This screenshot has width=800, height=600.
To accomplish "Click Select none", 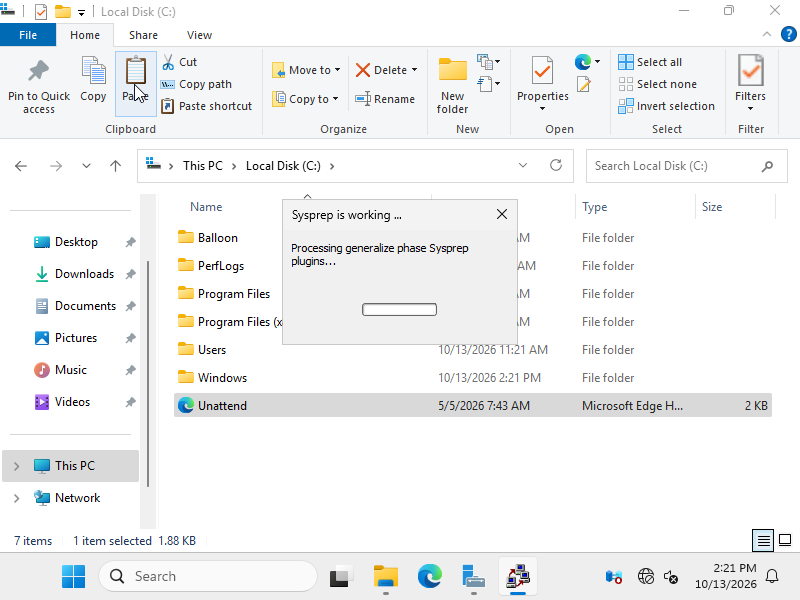I will pyautogui.click(x=657, y=84).
